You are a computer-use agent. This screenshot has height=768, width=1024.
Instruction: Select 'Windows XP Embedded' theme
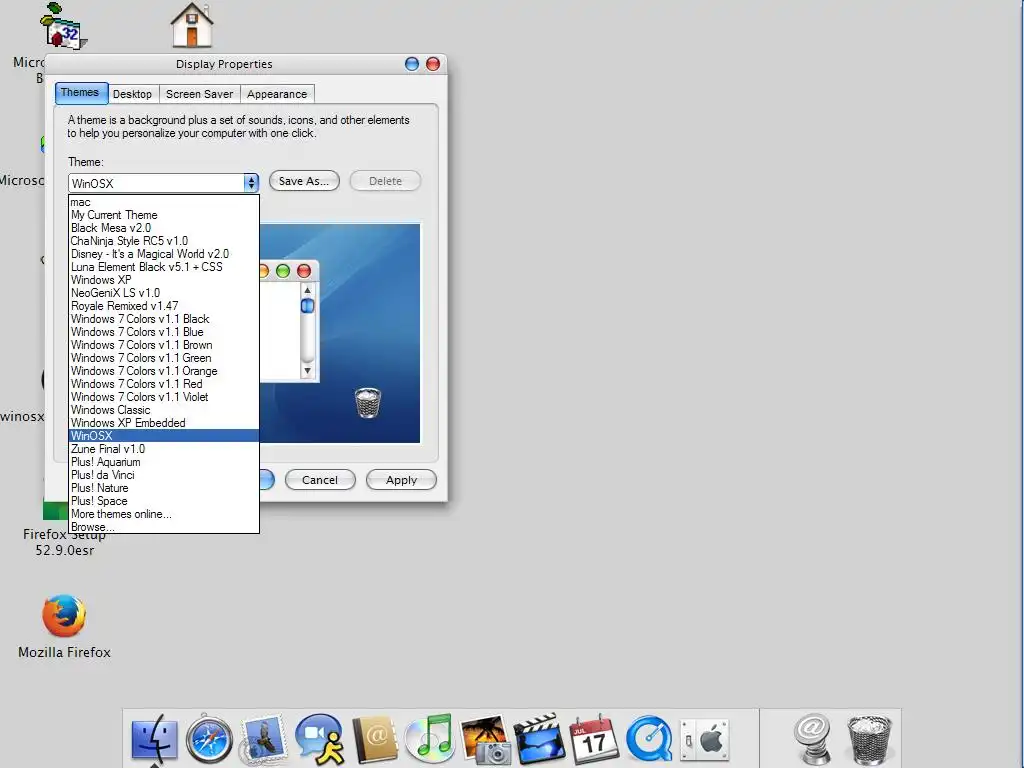click(x=164, y=423)
